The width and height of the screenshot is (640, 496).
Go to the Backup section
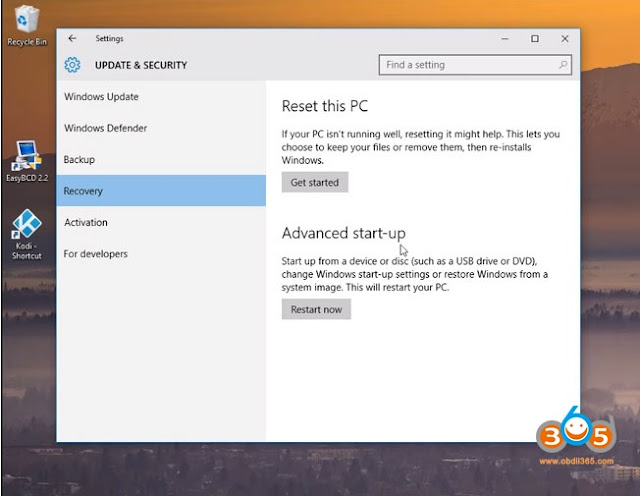[161, 160]
